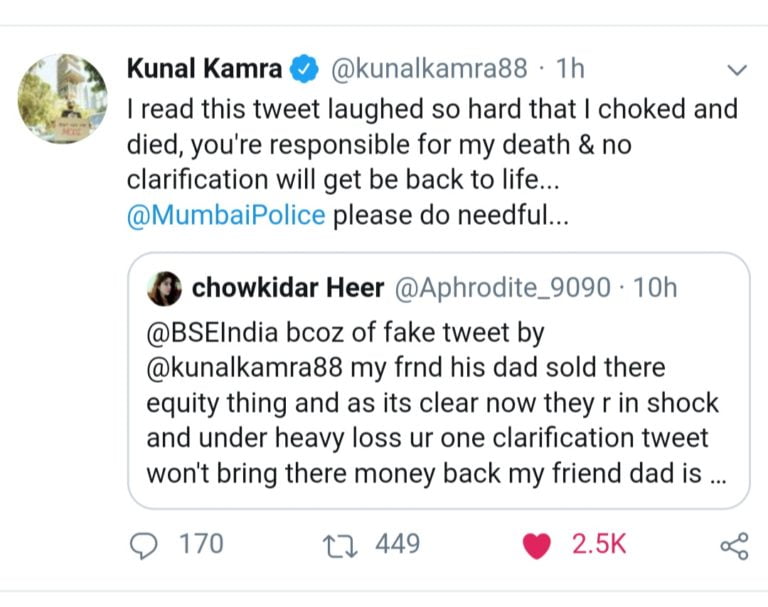Click the reply speech bubble icon
Screen dimensions: 768x607
pyautogui.click(x=146, y=545)
